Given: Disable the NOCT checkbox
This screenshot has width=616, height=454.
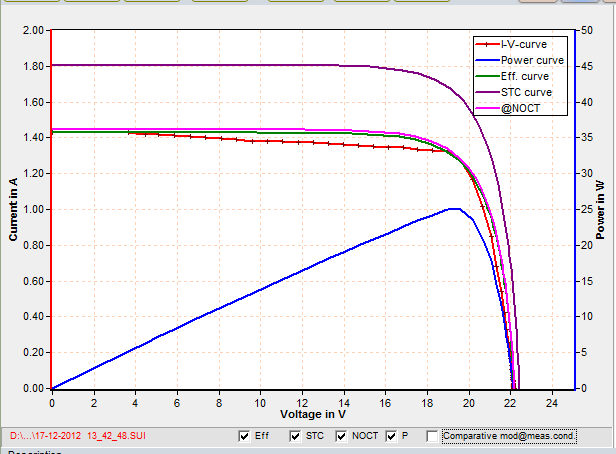Looking at the screenshot, I should (x=343, y=436).
